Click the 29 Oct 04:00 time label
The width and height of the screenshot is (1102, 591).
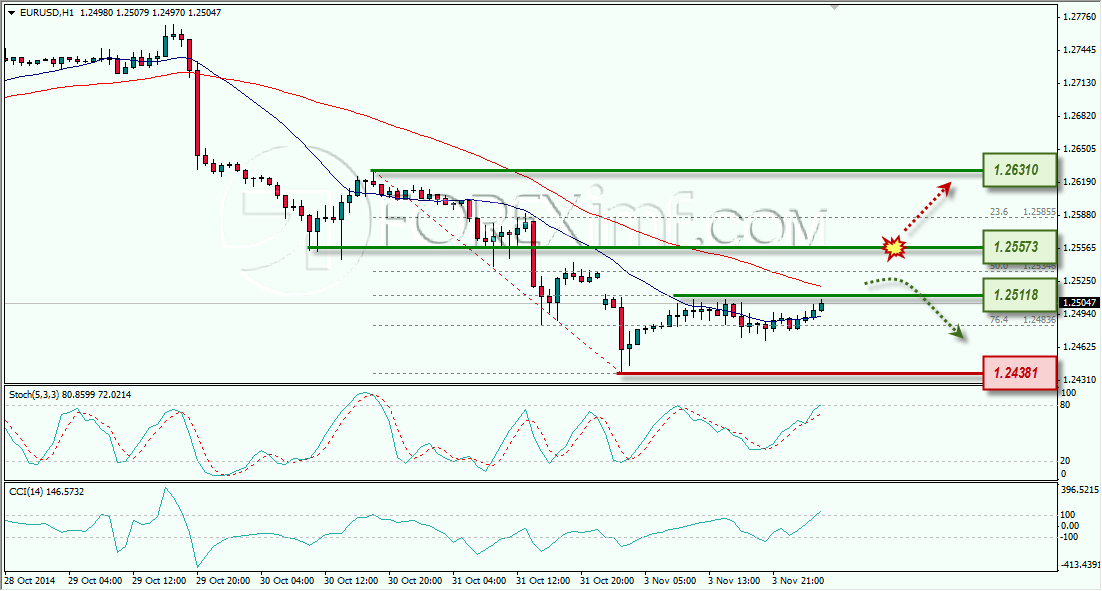96,580
